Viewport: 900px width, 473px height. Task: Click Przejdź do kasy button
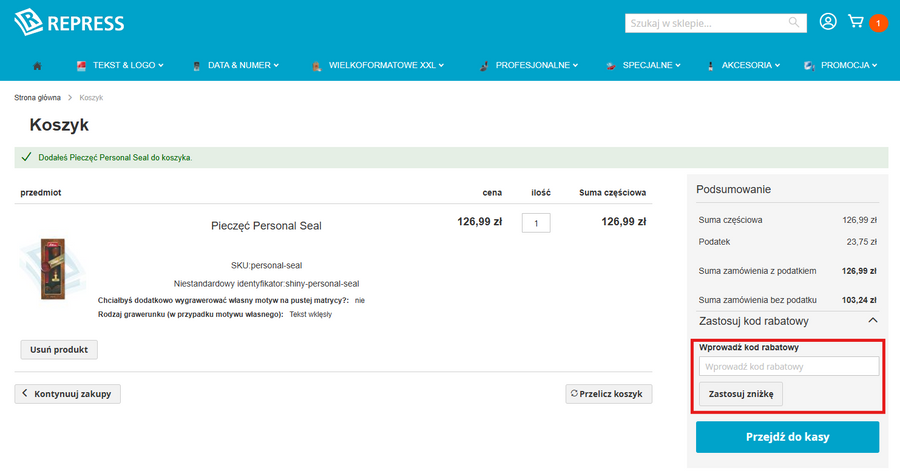[x=787, y=437]
